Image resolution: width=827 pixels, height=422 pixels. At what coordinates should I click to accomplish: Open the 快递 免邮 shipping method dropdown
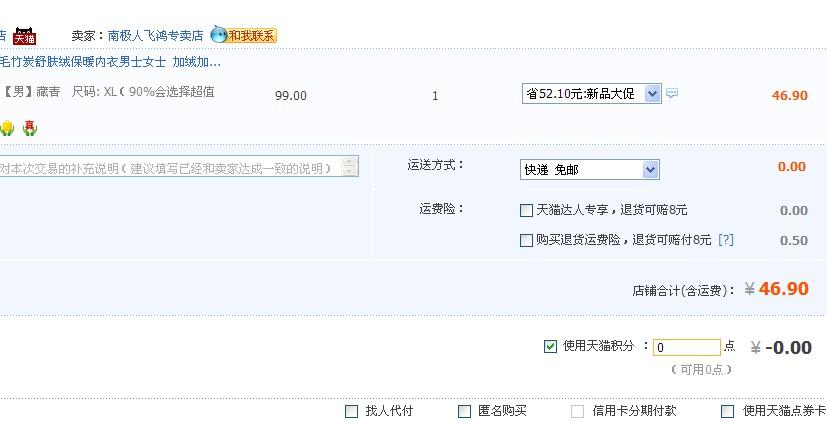pos(589,170)
